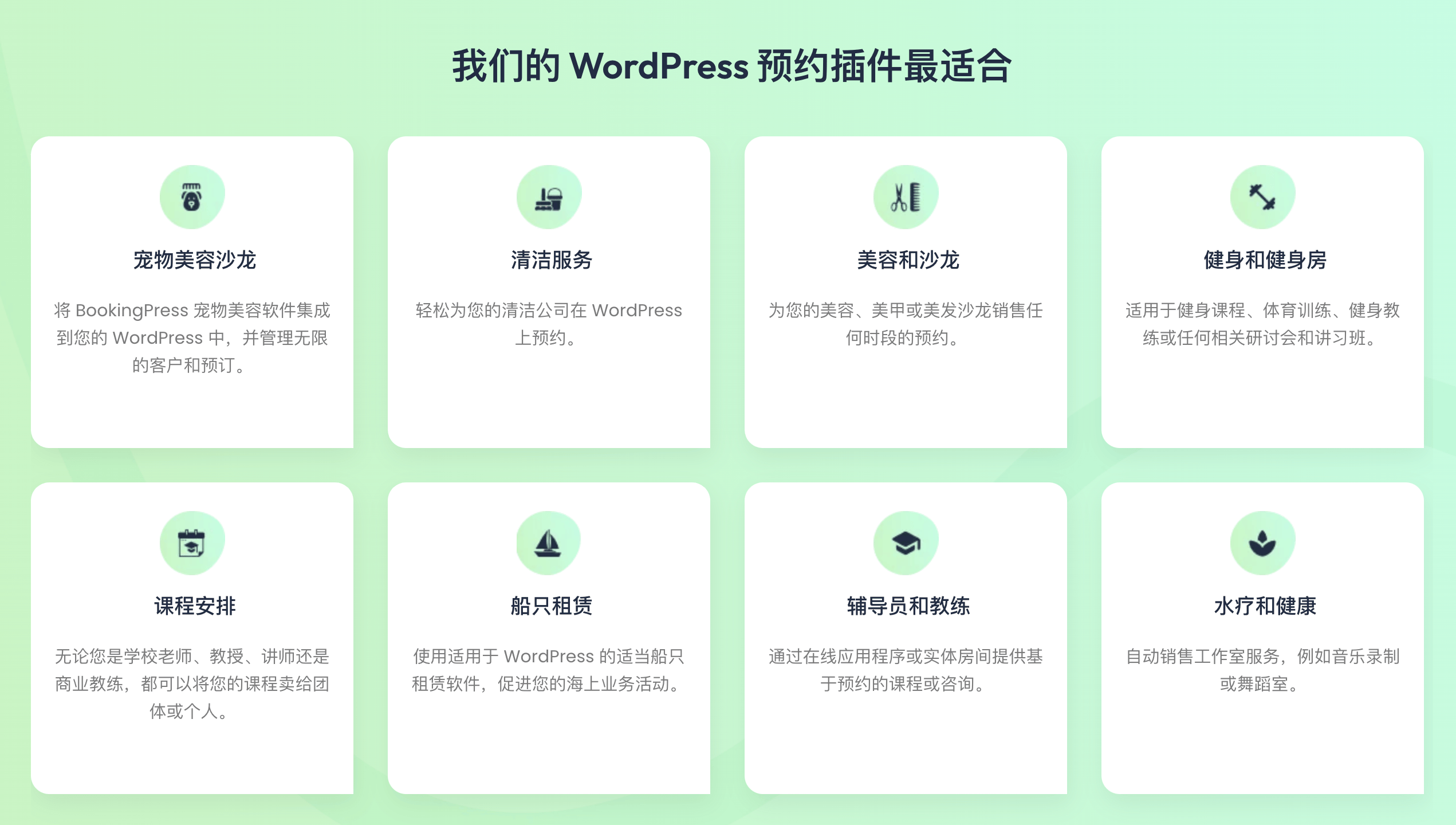
Task: Click the description starting 将 BookingPress 宠物美容软件
Action: tap(192, 337)
